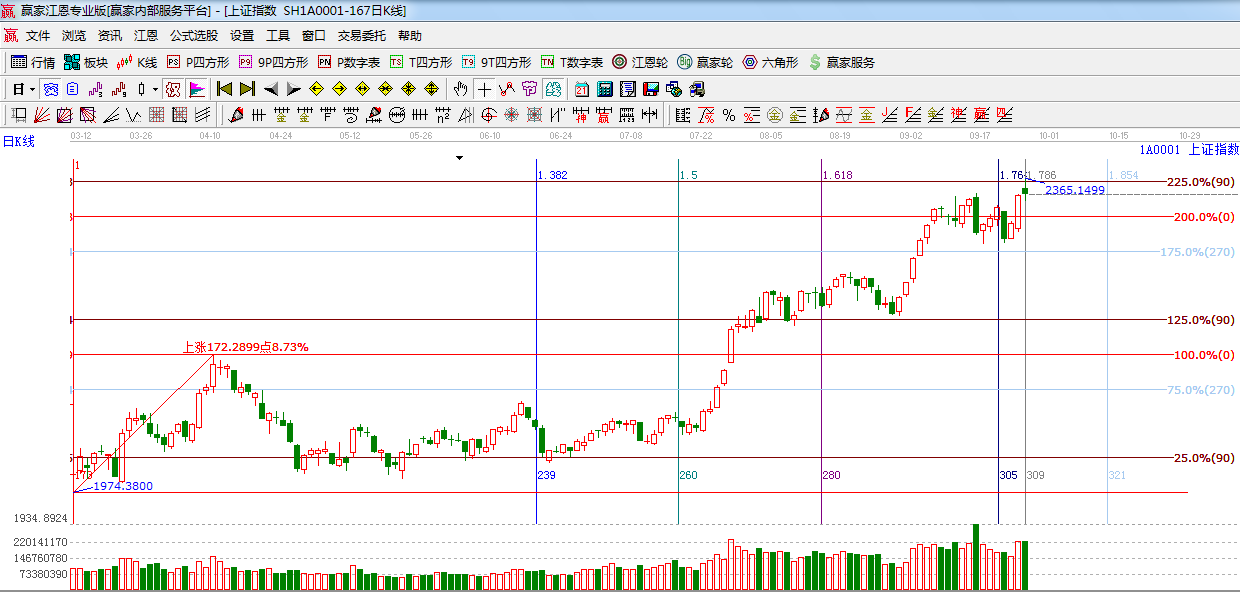Toggle the pressed colored flag chart button
The height and width of the screenshot is (593, 1240).
click(197, 89)
